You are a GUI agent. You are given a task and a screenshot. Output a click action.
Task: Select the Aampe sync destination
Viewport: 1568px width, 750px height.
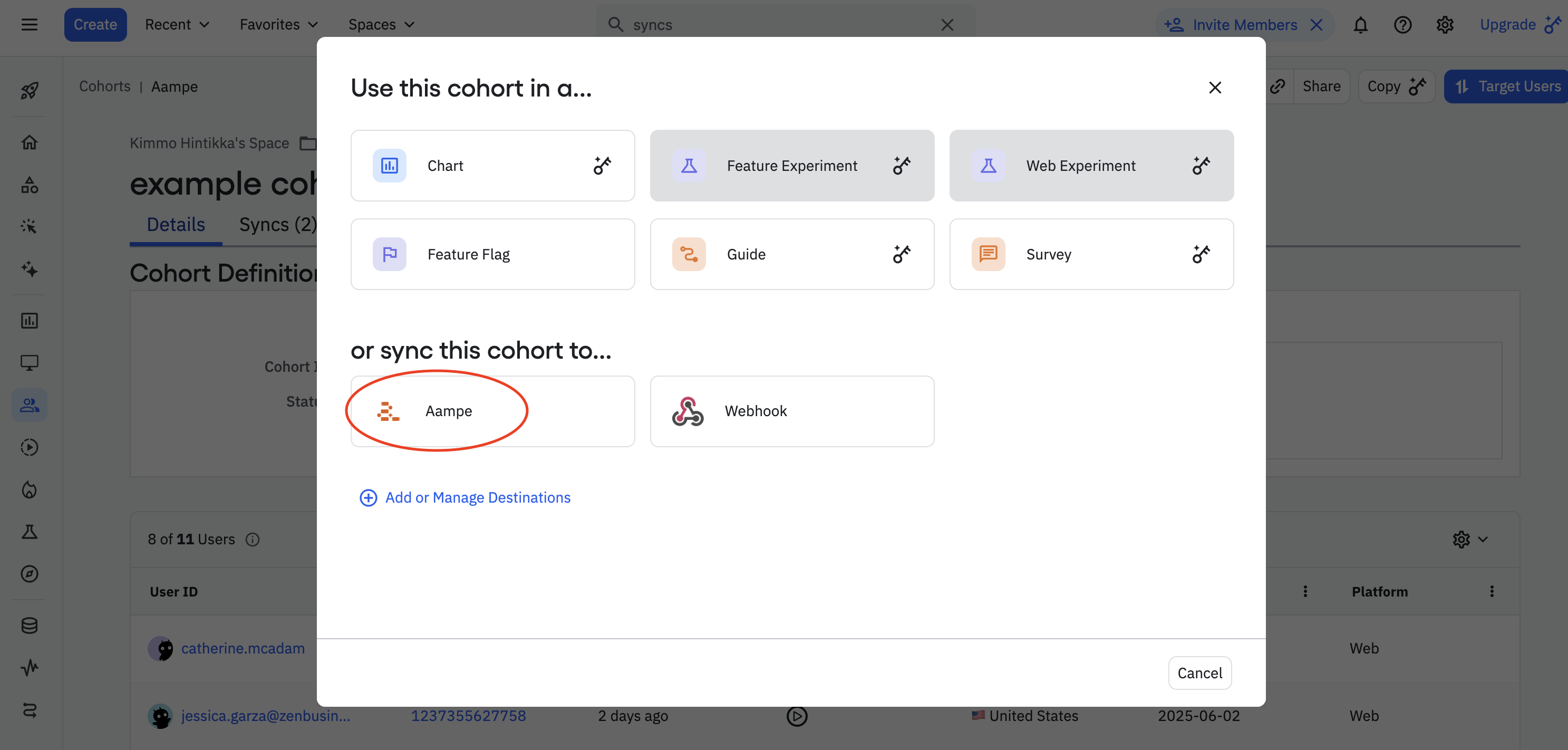492,411
